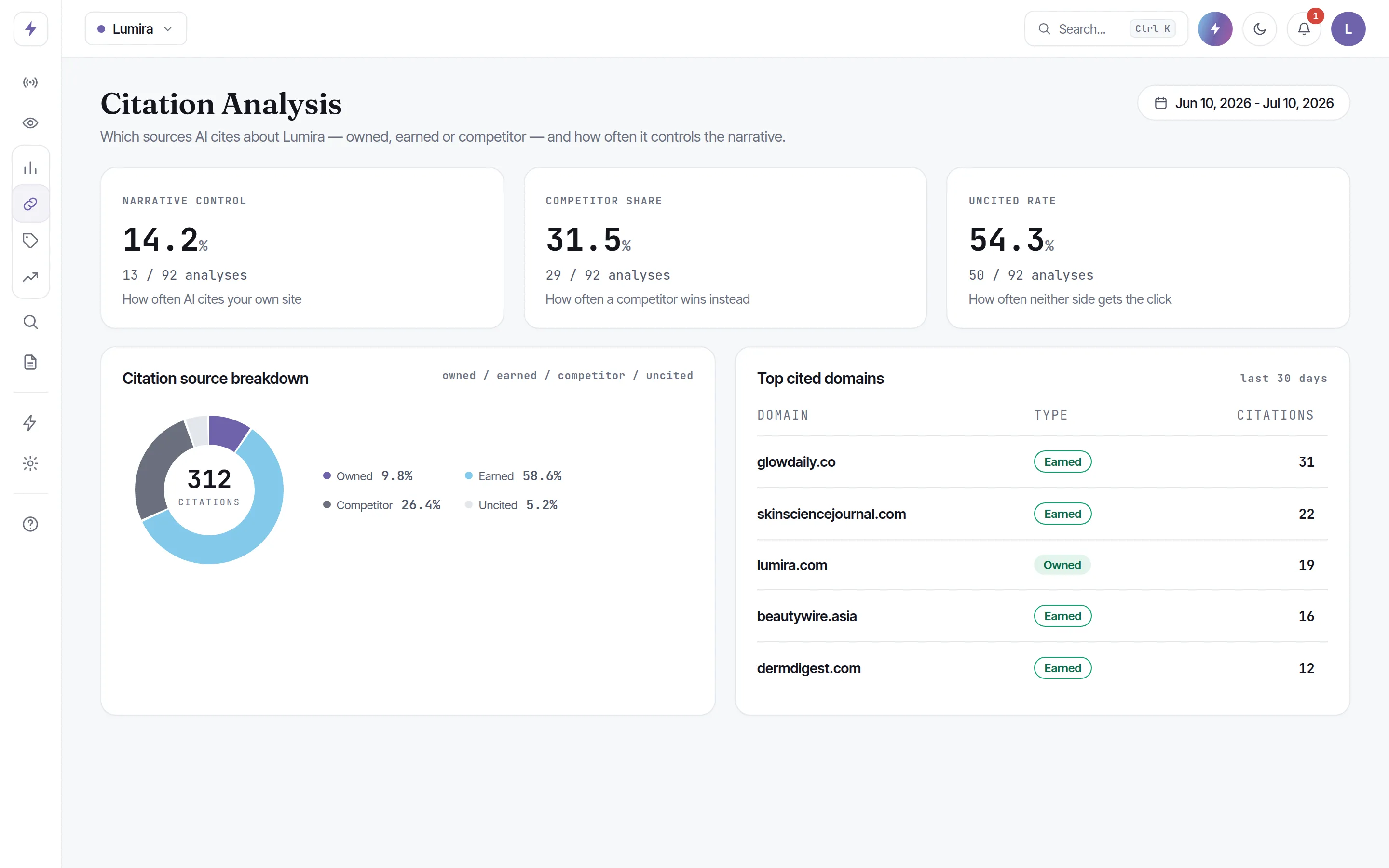
Task: Open the document sidebar icon
Action: pyautogui.click(x=30, y=362)
